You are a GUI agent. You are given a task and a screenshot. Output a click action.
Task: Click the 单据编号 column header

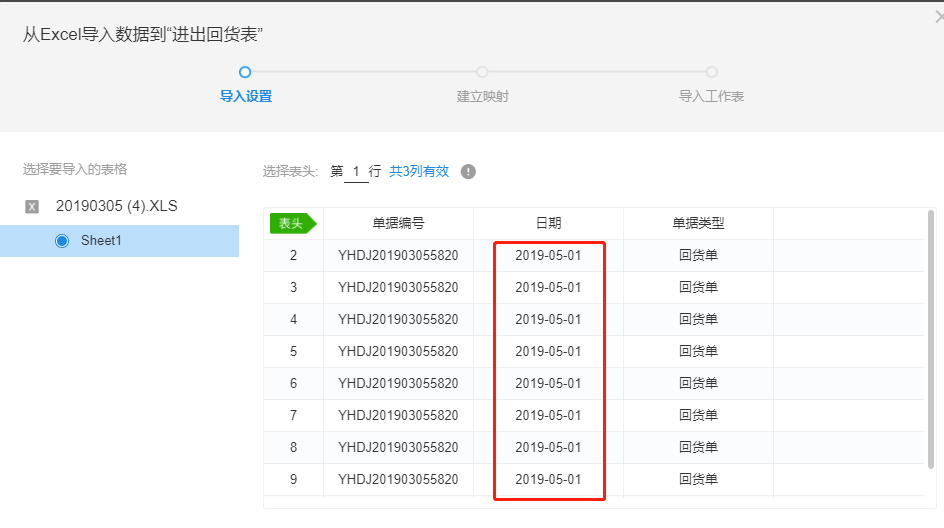coord(398,224)
